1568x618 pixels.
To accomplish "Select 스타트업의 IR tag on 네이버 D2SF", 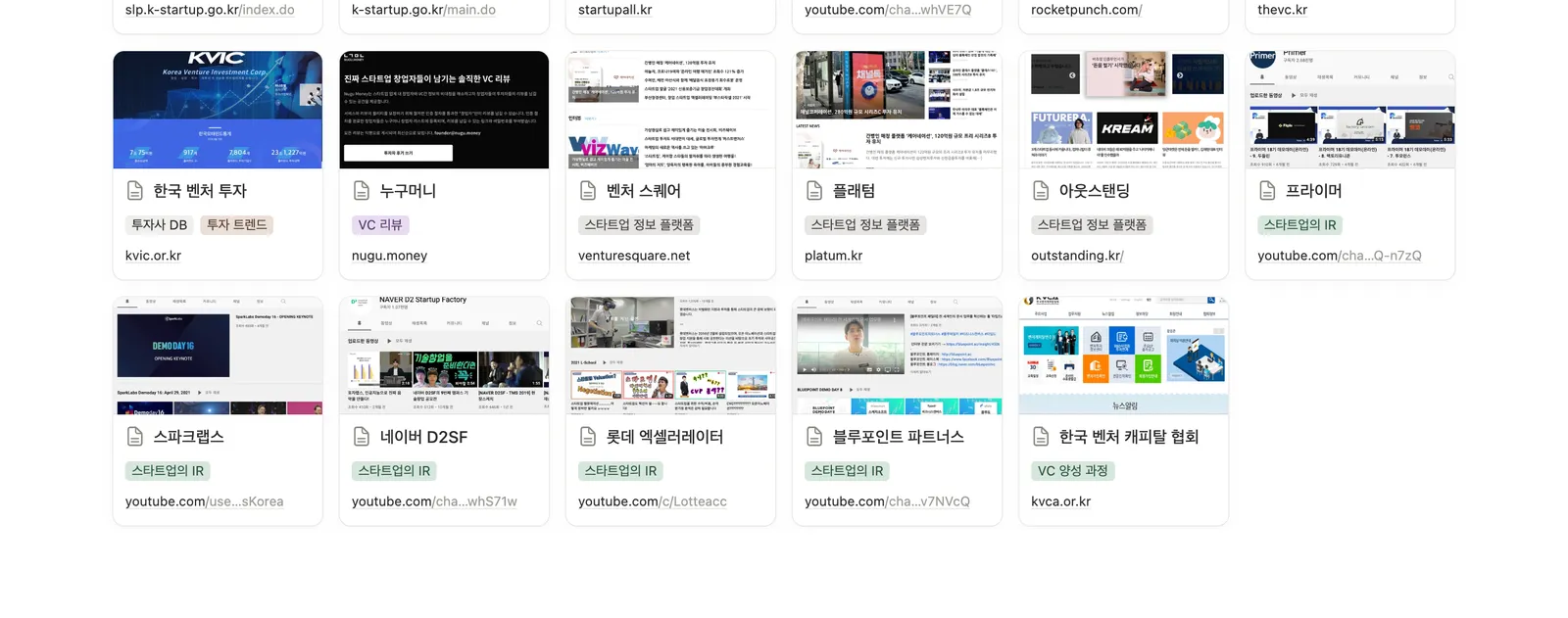I will pos(394,471).
